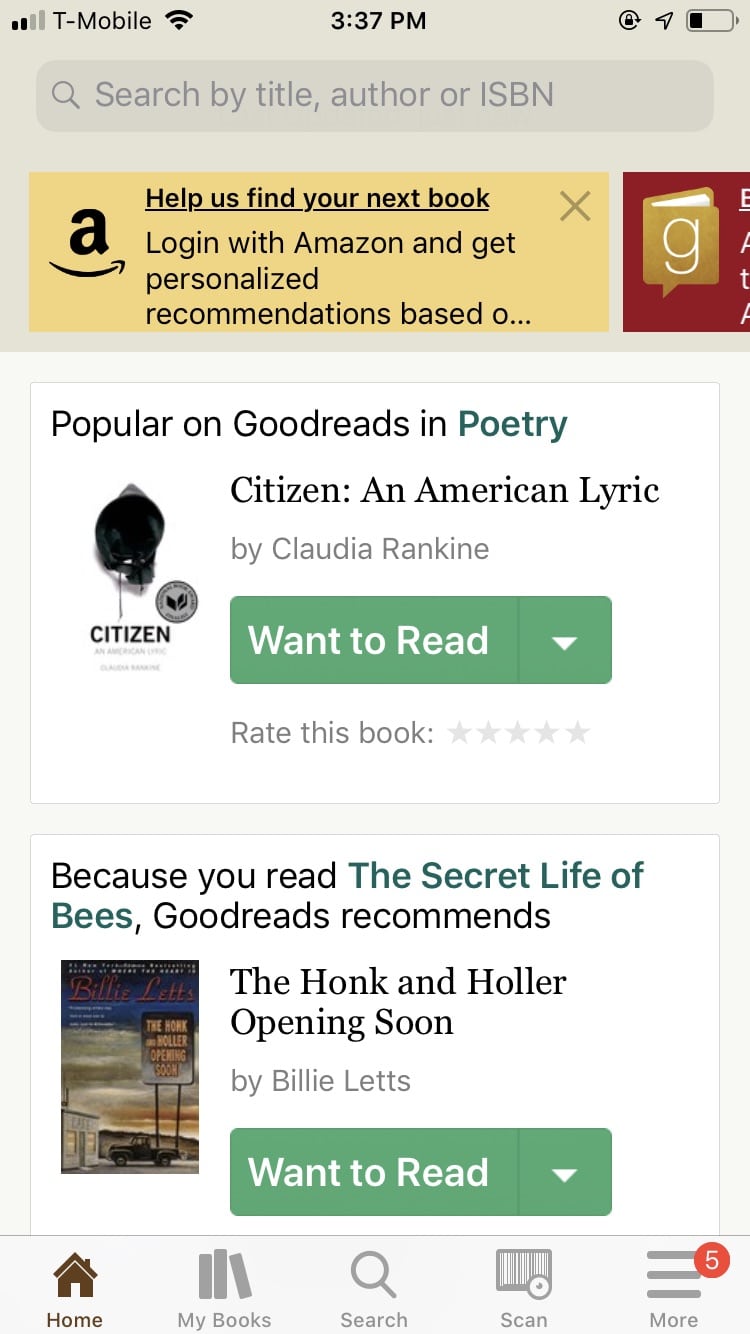
Task: Dismiss the Amazon login banner
Action: pos(575,207)
